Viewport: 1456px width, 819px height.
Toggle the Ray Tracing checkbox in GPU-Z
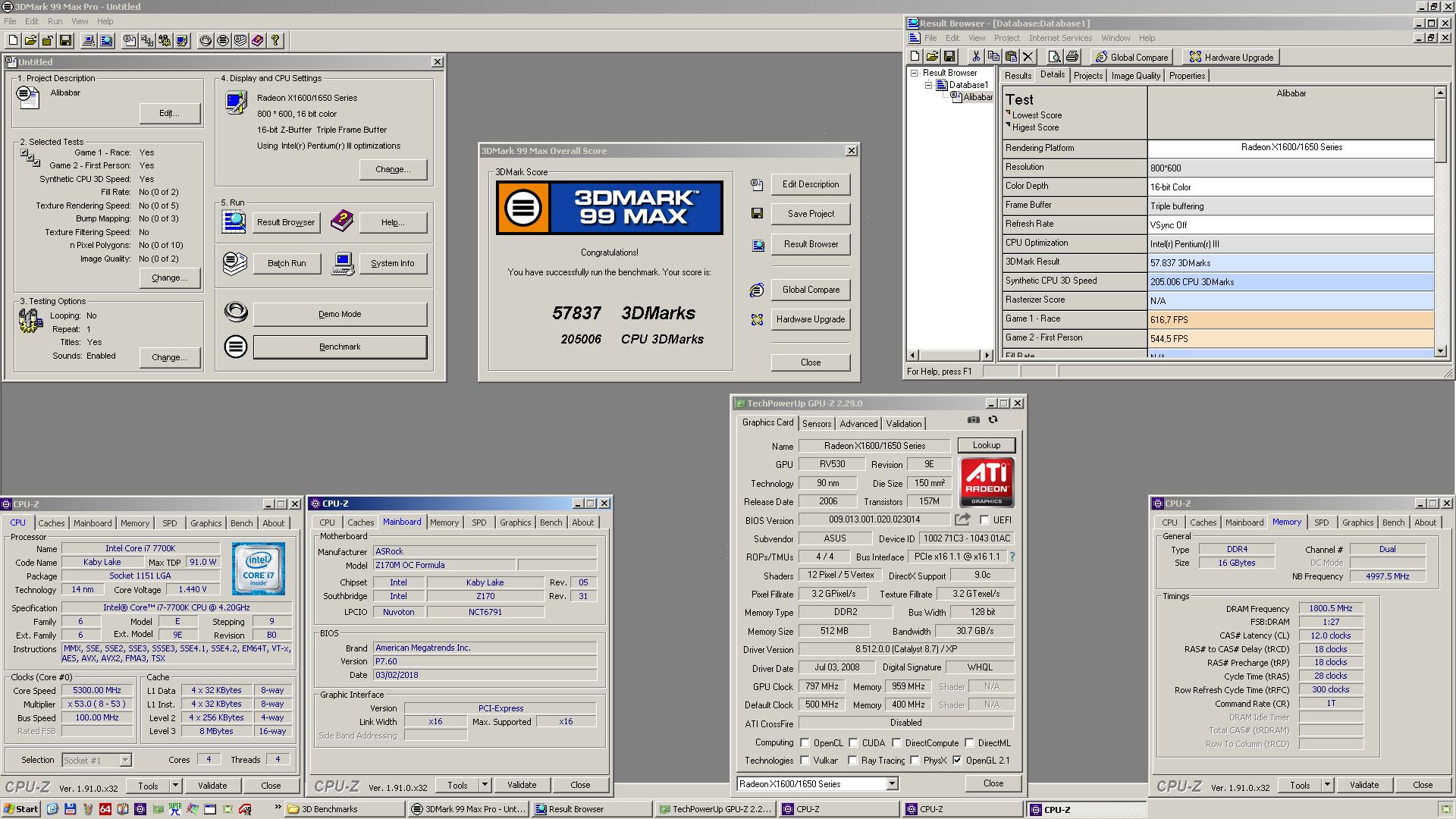(x=852, y=761)
